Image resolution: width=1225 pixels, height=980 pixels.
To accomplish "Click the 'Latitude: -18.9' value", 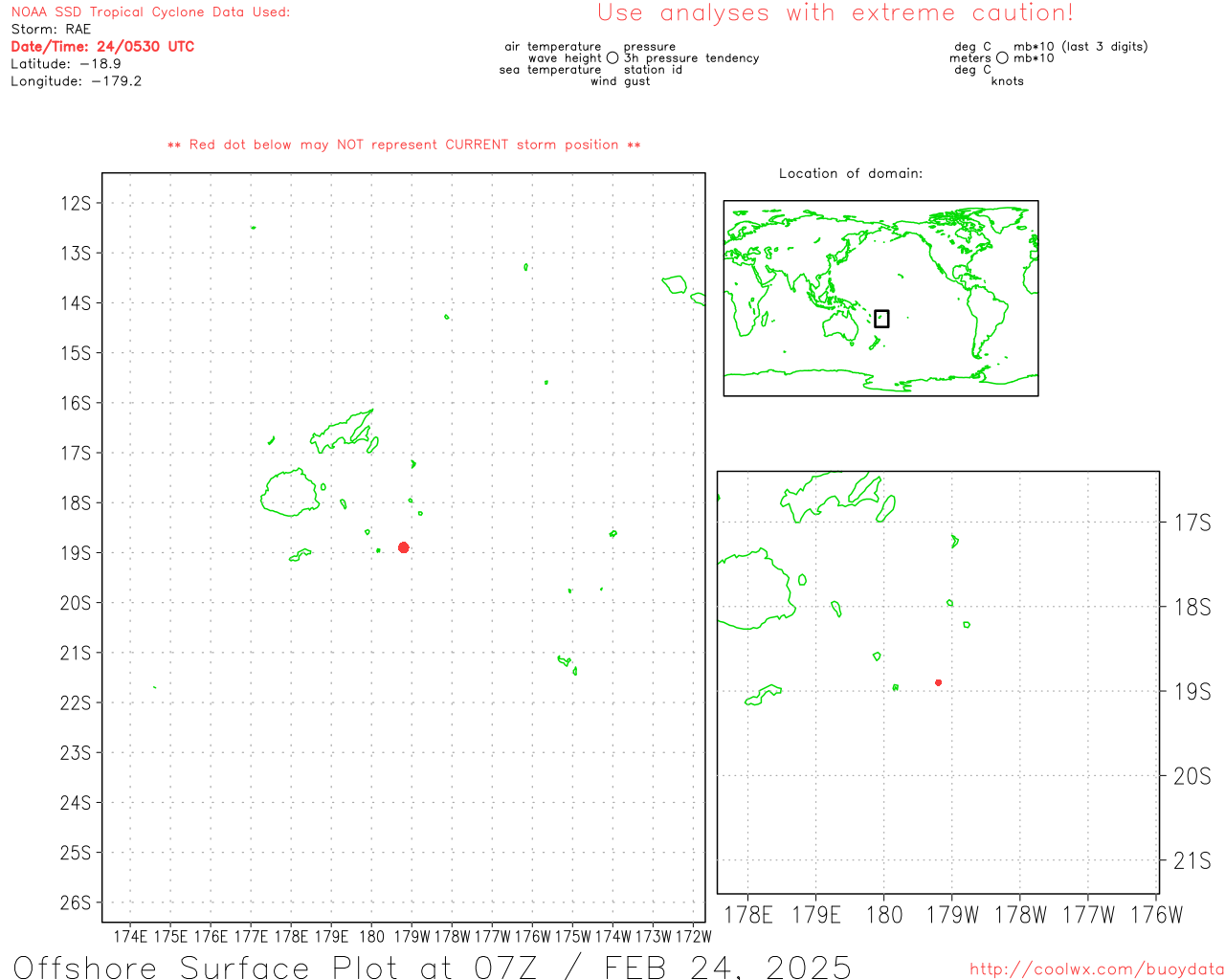I will (x=66, y=64).
